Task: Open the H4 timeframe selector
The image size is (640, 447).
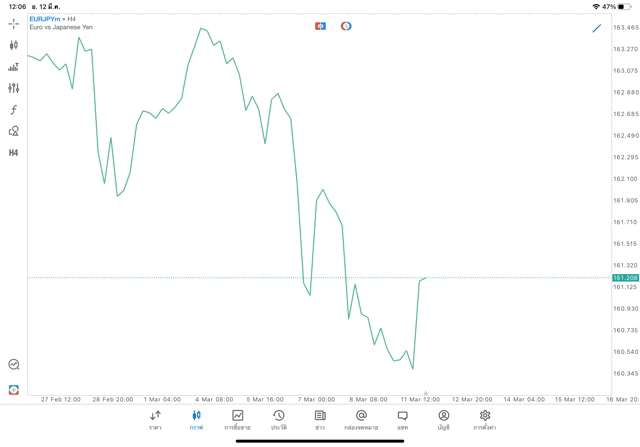Action: 13,153
